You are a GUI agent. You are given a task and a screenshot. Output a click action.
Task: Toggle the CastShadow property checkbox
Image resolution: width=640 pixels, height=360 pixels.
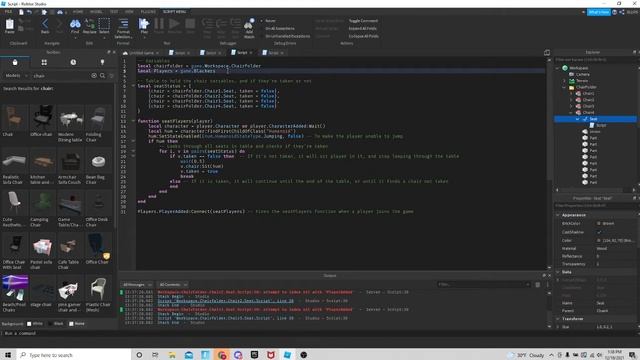tap(599, 232)
